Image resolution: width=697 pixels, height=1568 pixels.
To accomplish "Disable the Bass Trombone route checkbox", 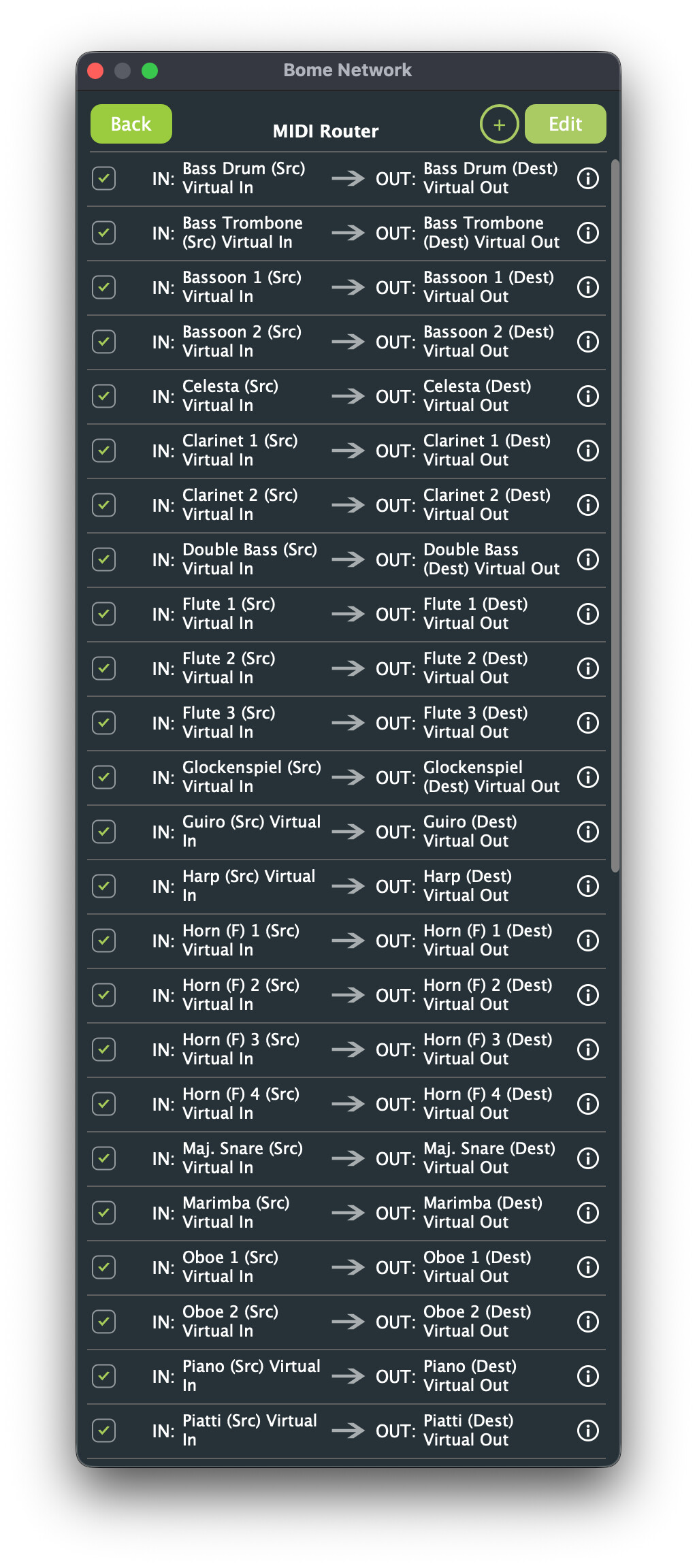I will [103, 233].
